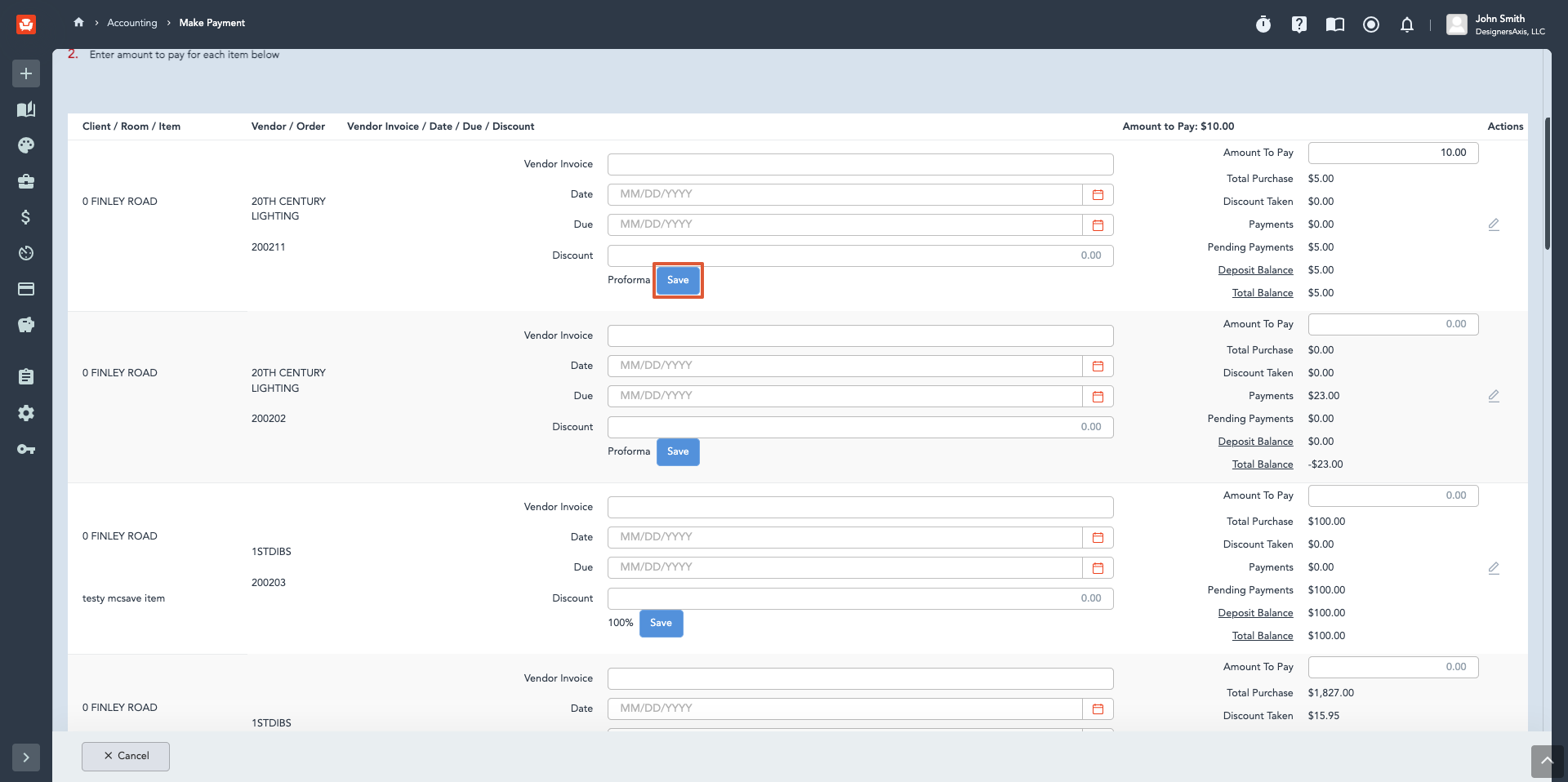
Task: Select 'testy mcsave item' text
Action: 123,598
